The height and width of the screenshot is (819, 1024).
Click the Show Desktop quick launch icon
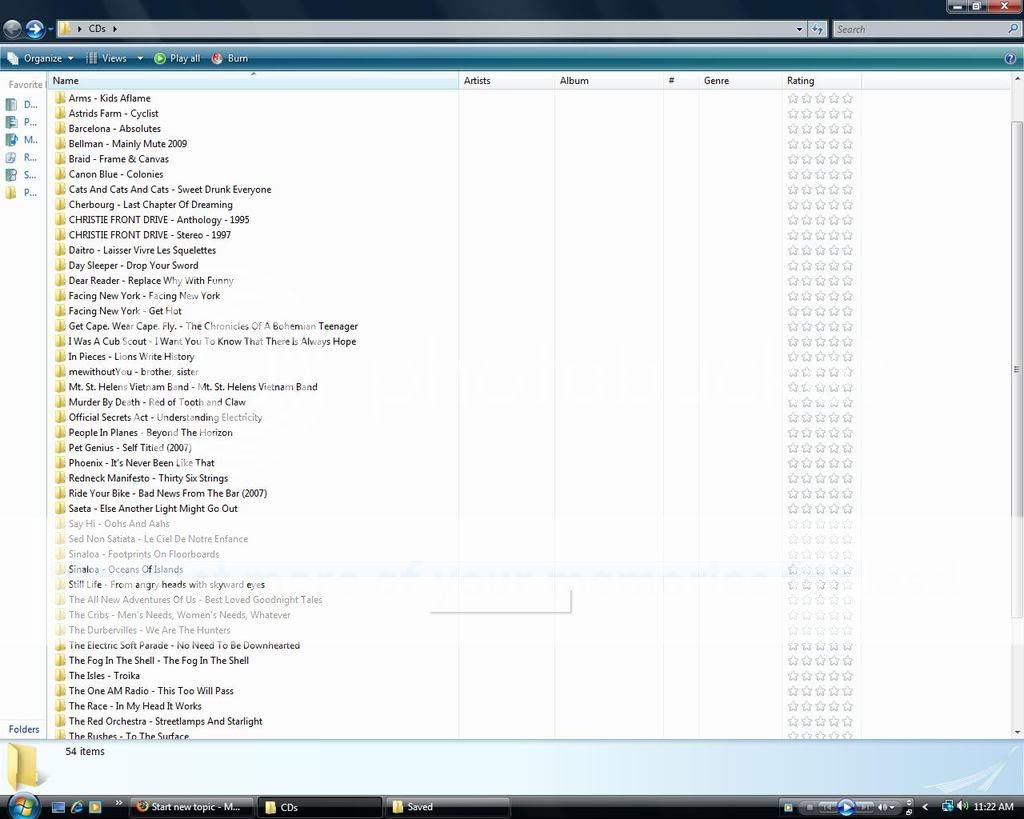58,807
